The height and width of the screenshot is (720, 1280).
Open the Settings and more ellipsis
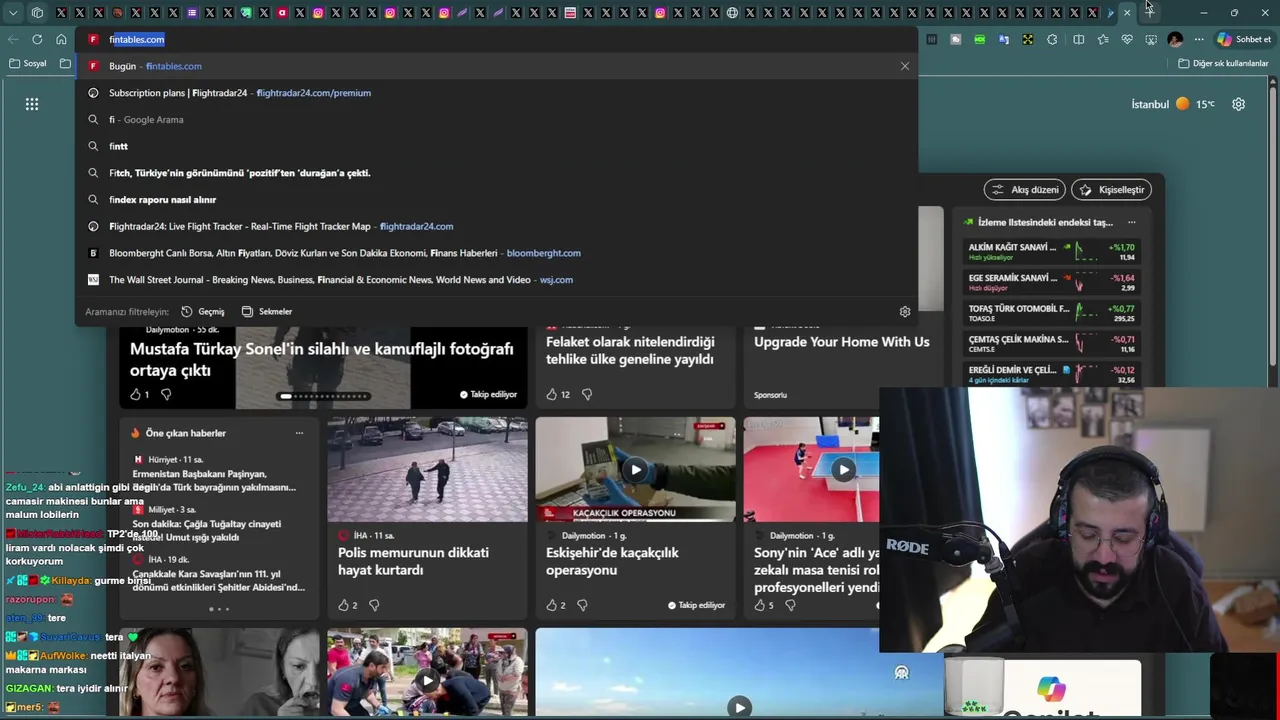tap(1199, 39)
